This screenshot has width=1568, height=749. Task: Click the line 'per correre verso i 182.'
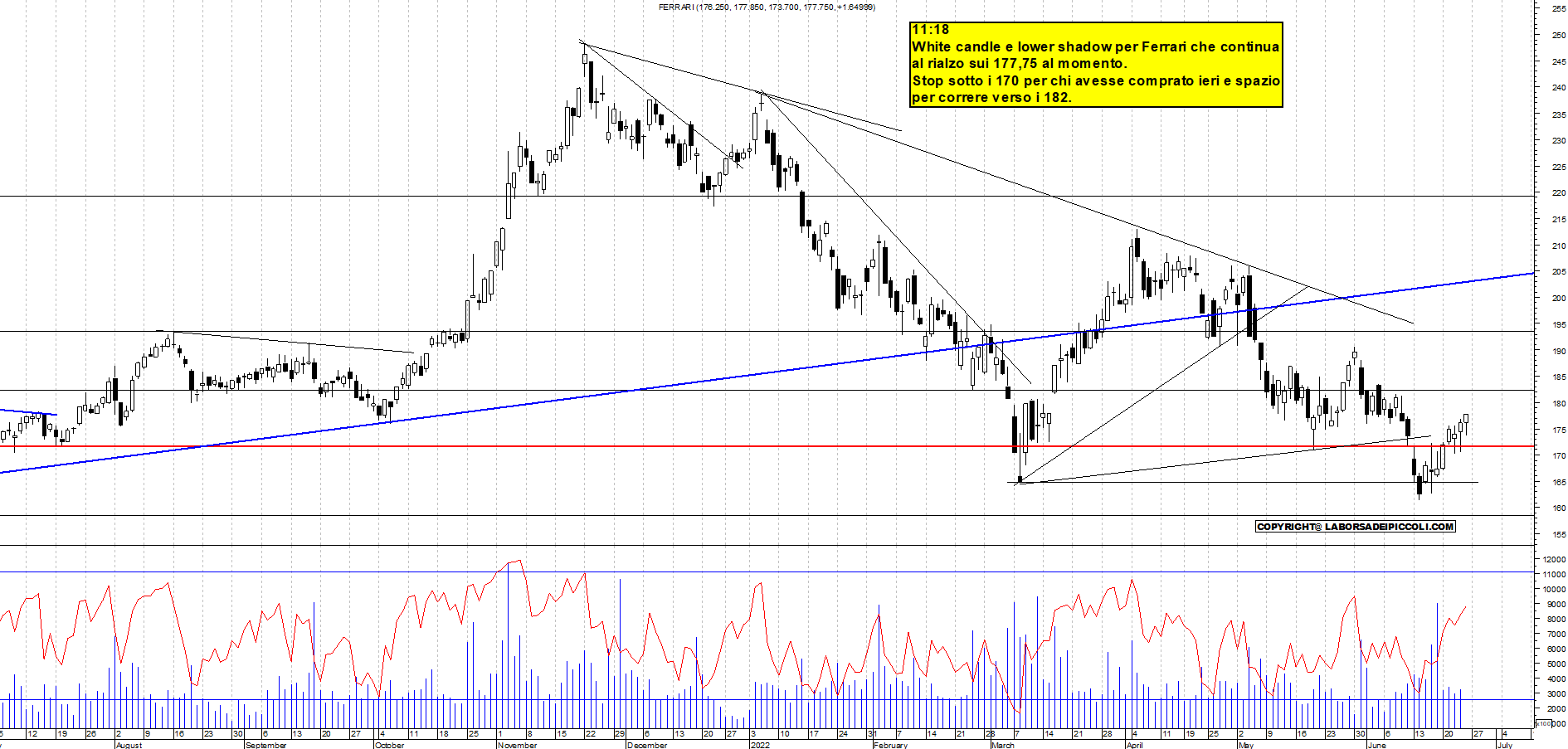991,97
